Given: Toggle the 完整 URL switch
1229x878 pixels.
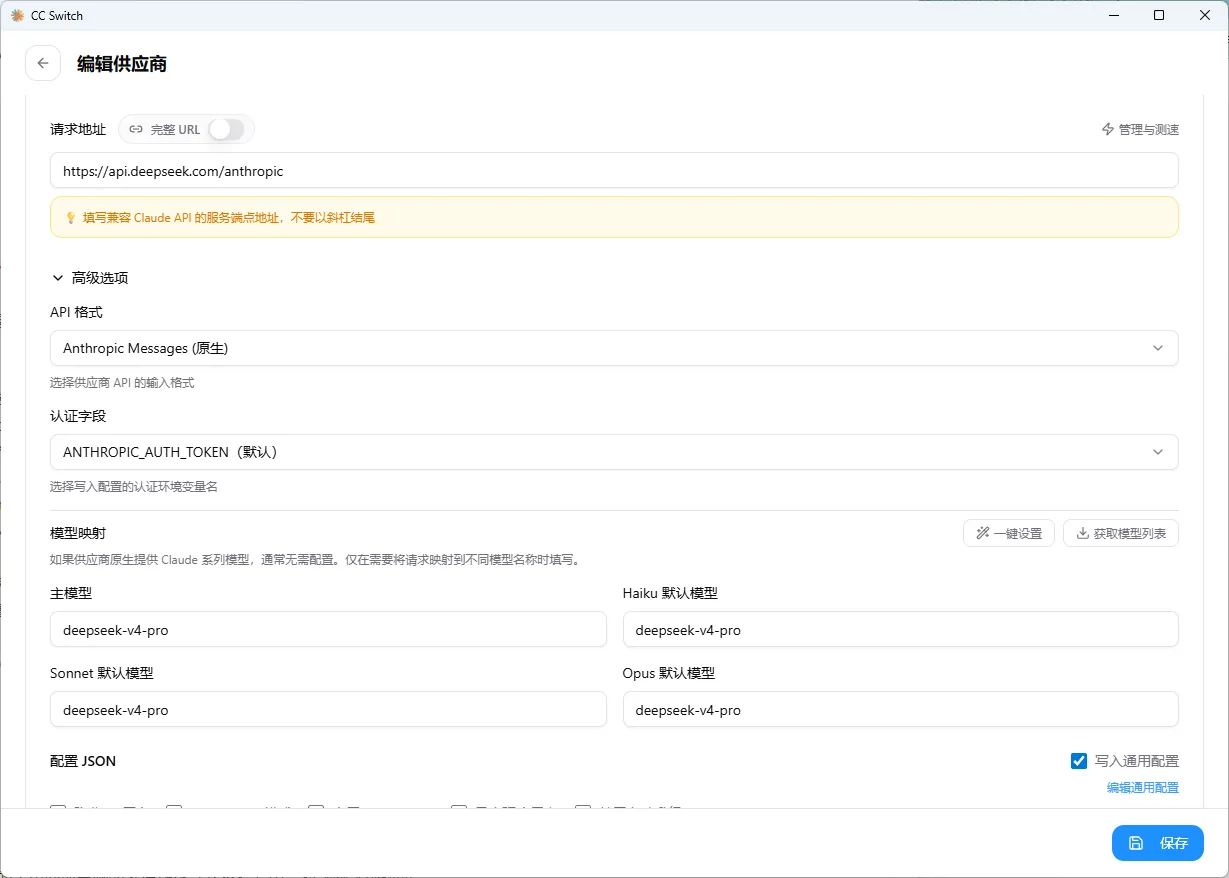Looking at the screenshot, I should (x=226, y=129).
